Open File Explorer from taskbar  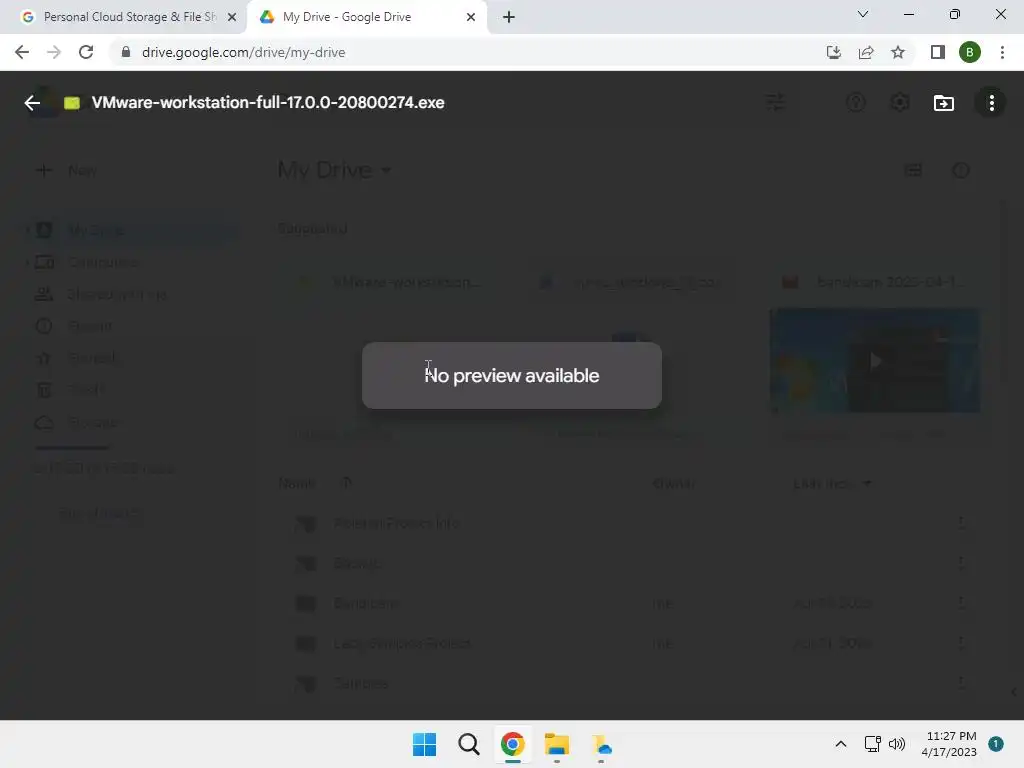(557, 744)
